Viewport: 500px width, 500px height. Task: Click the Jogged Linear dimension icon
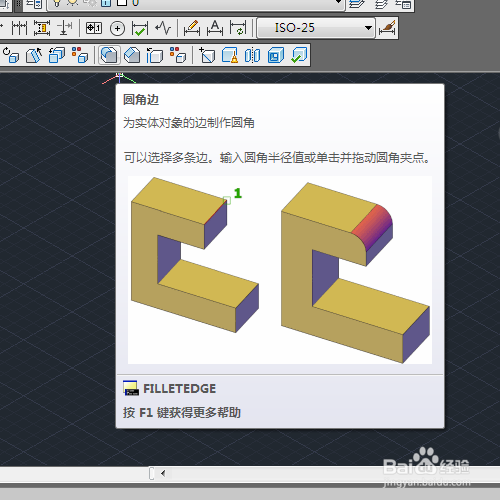tap(163, 28)
